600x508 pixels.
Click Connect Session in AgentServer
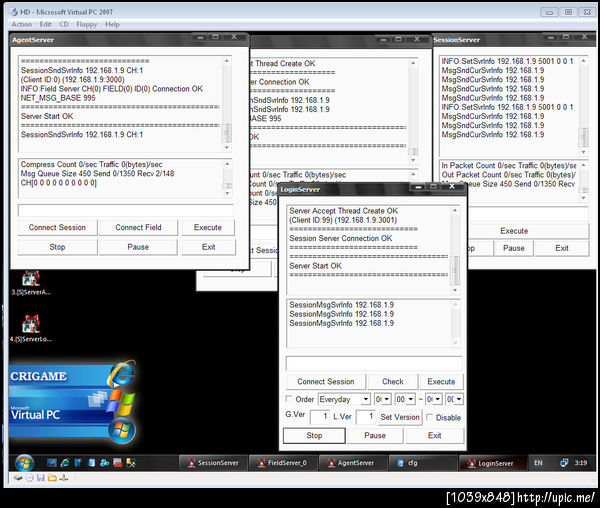tap(57, 228)
